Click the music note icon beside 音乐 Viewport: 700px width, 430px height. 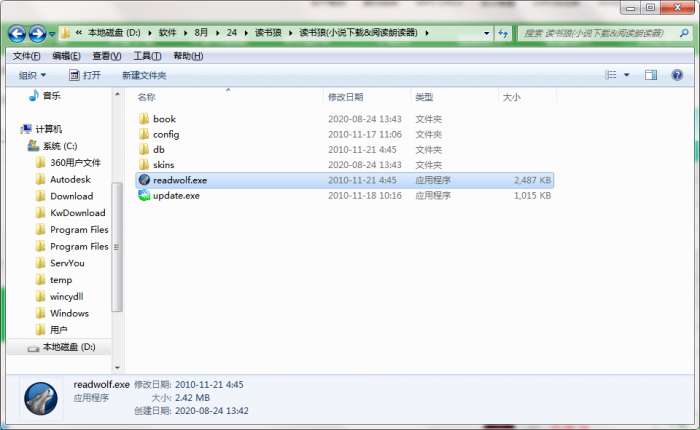(x=33, y=95)
